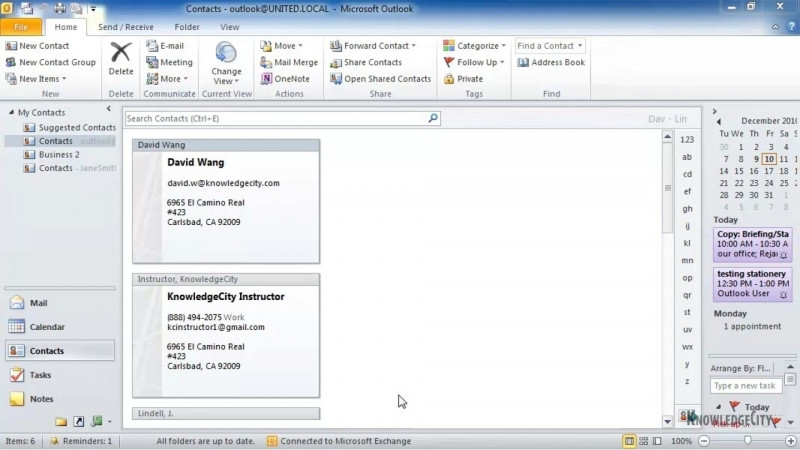Screen dimensions: 800x450
Task: Create a New Contact Group
Action: (51, 62)
